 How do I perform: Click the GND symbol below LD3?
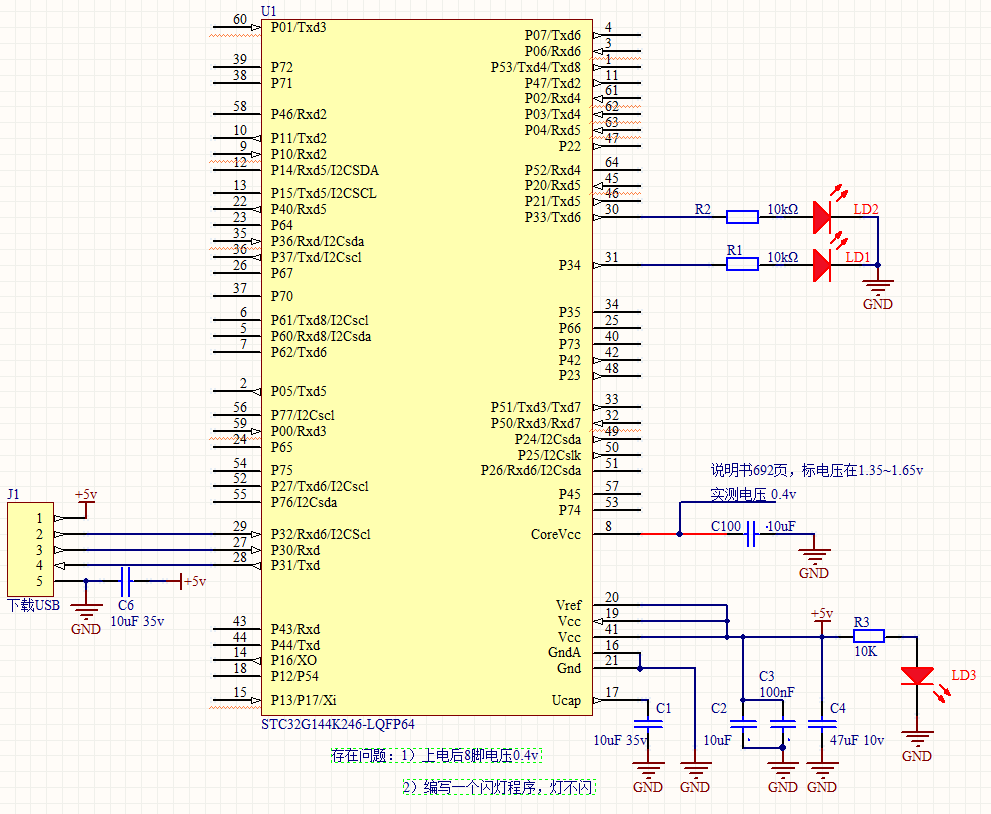coord(916,745)
